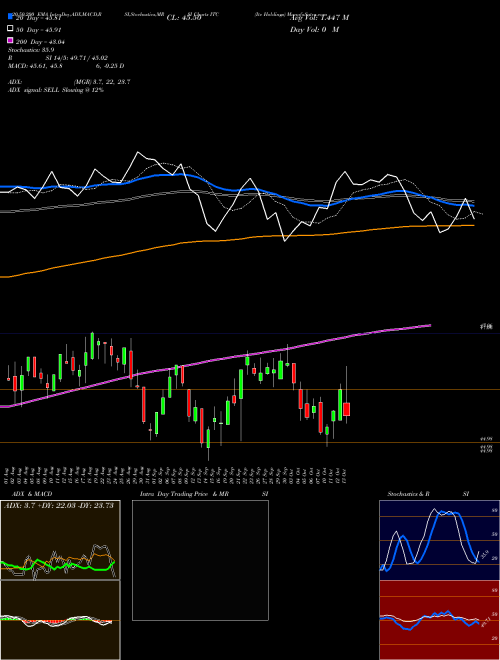
Task: Select the '50 Day - 45.91' legend text
Action: [38, 30]
